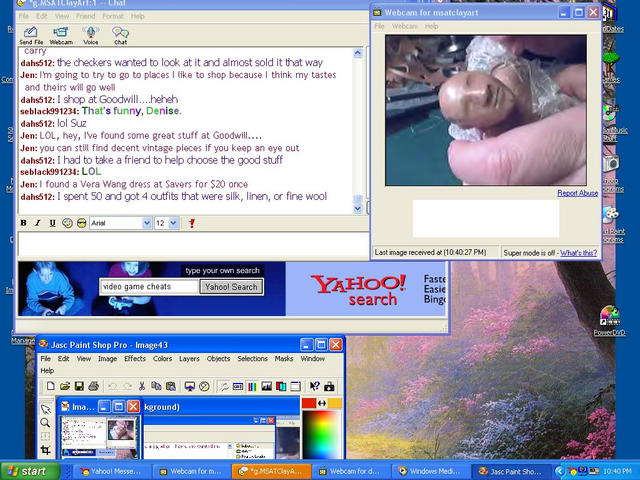The width and height of the screenshot is (640, 480).
Task: Toggle Underline text formatting
Action: (x=52, y=223)
